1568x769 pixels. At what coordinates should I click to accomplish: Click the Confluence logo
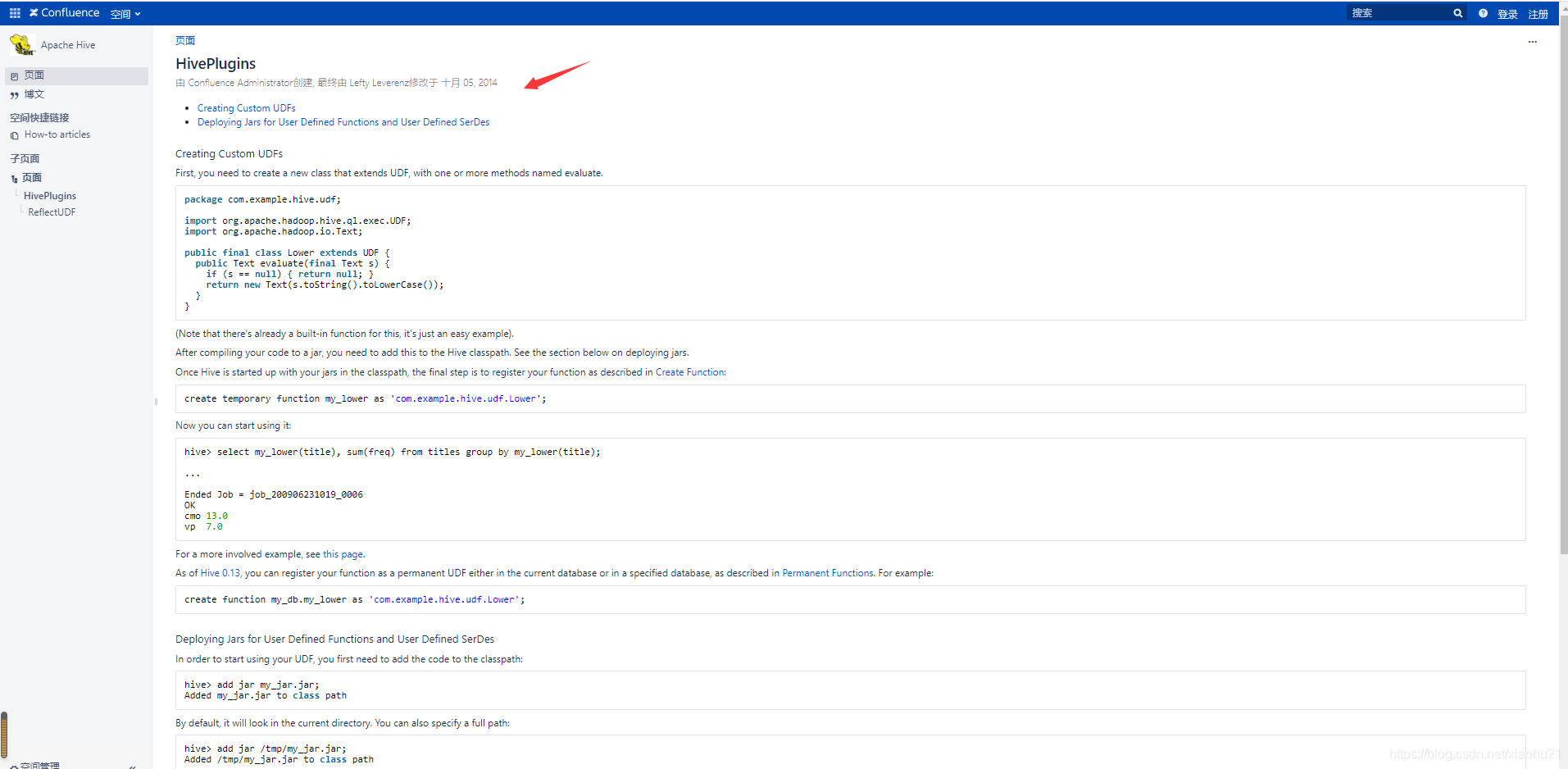(64, 13)
